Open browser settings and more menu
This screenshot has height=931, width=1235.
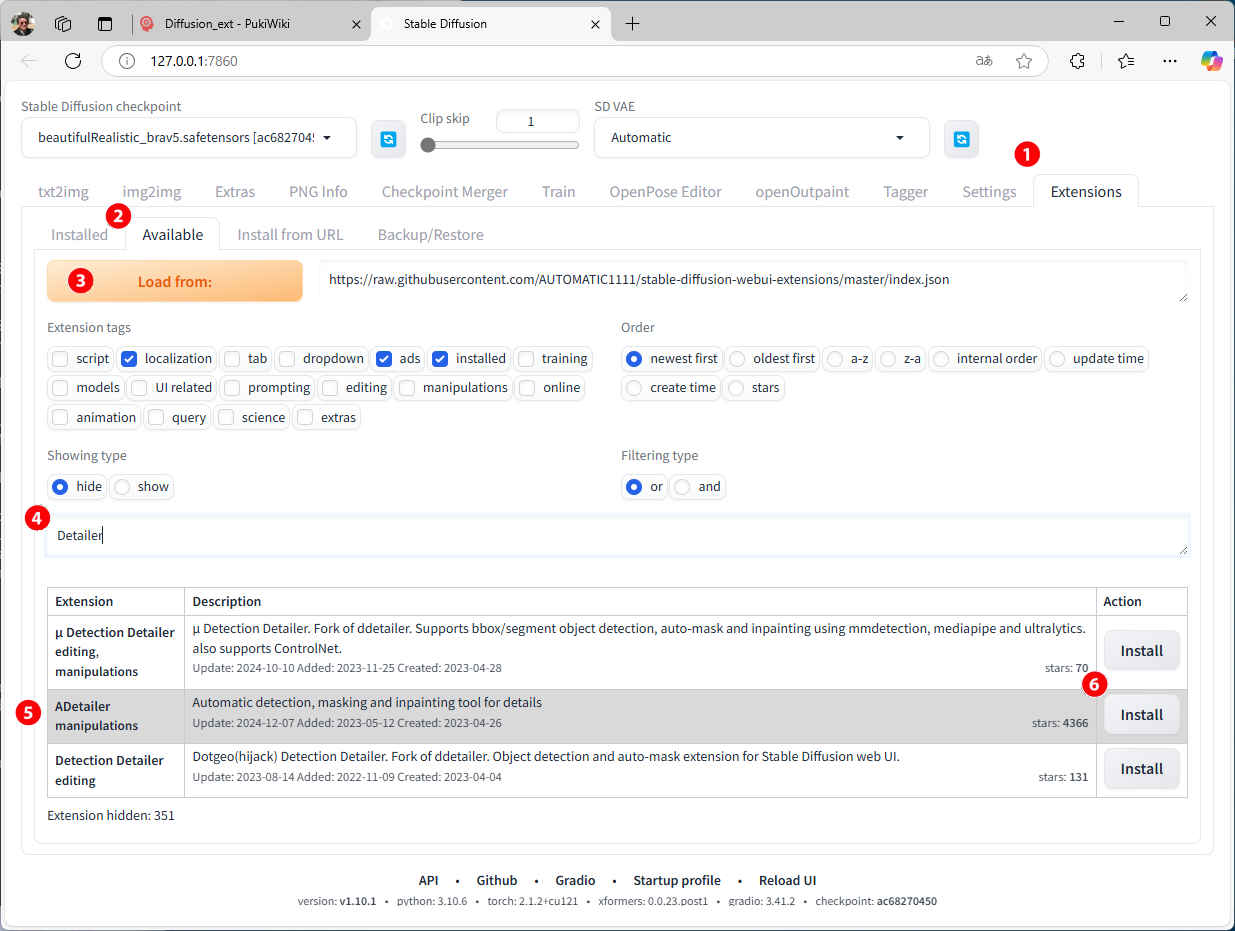[1169, 61]
